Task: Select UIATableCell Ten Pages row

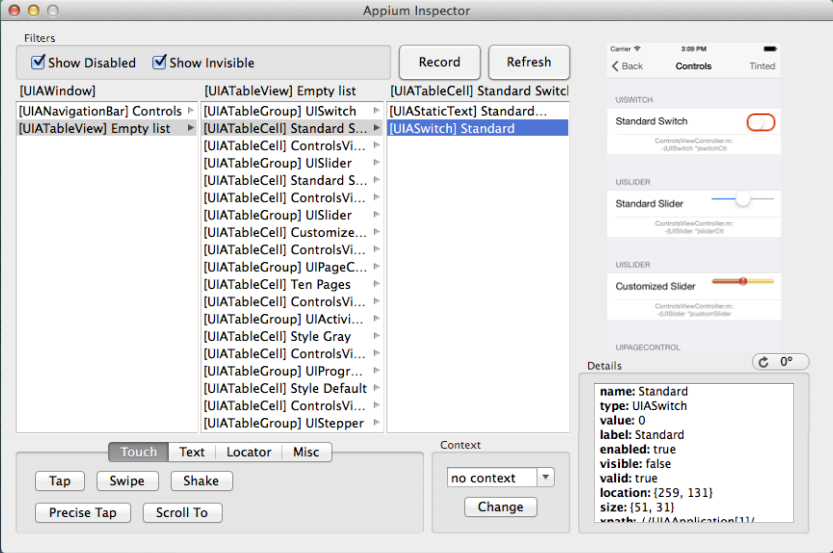Action: point(292,285)
